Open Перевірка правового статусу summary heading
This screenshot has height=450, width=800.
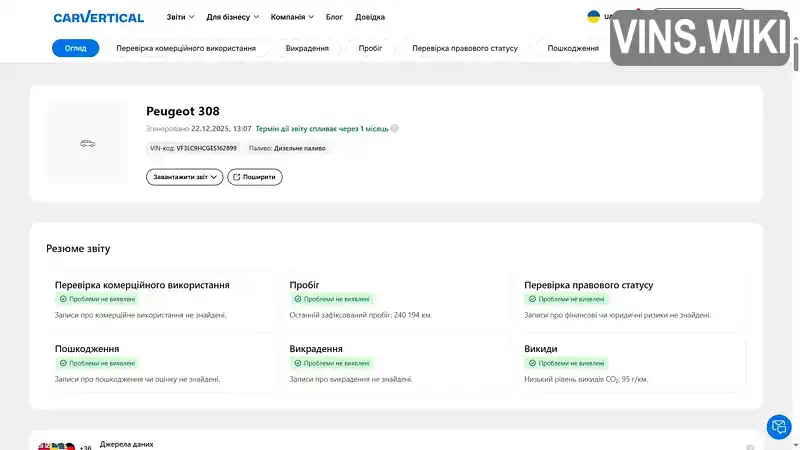pos(588,285)
